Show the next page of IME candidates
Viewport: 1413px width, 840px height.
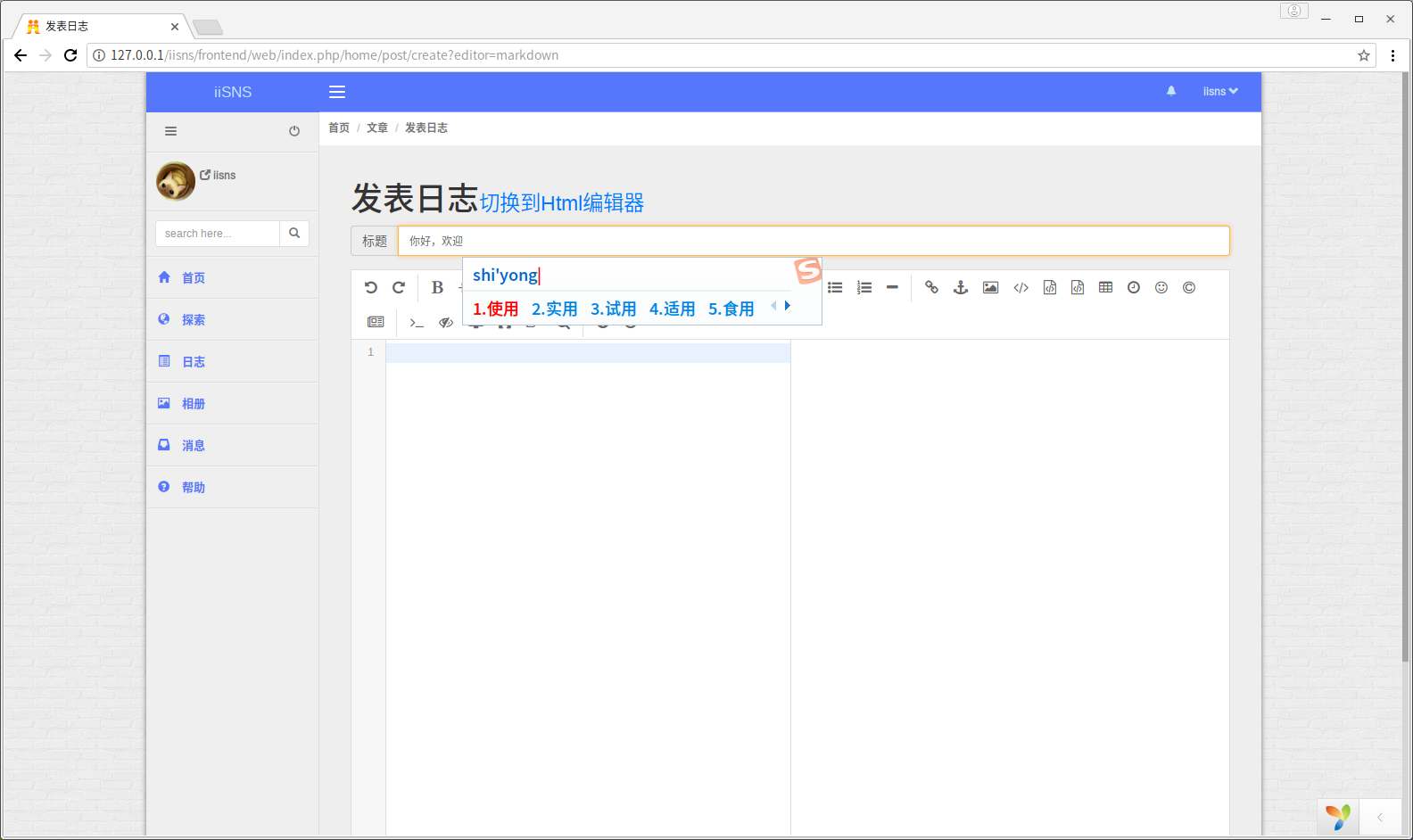pos(788,306)
